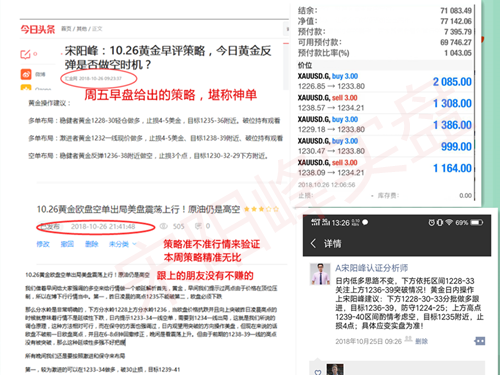Click the comment edit icon under the logo
The height and width of the screenshot is (375, 500).
tap(26, 54)
